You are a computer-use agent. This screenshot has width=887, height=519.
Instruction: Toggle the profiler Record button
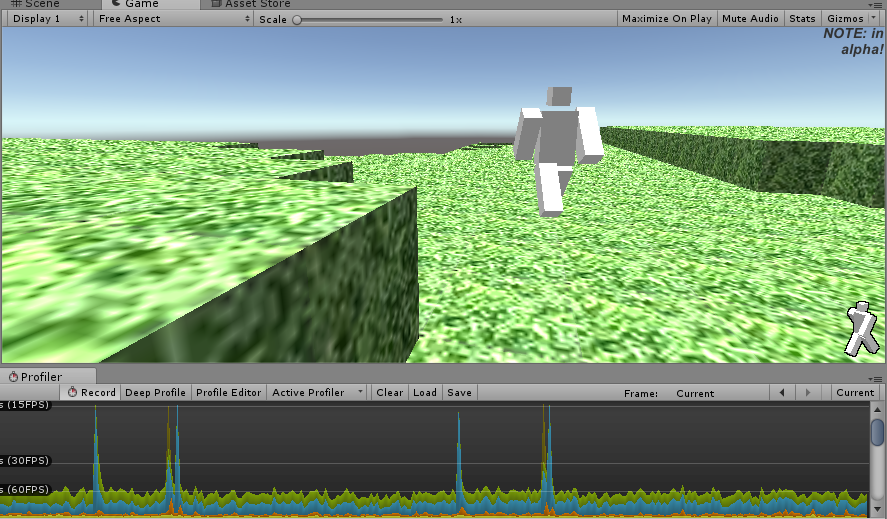91,393
